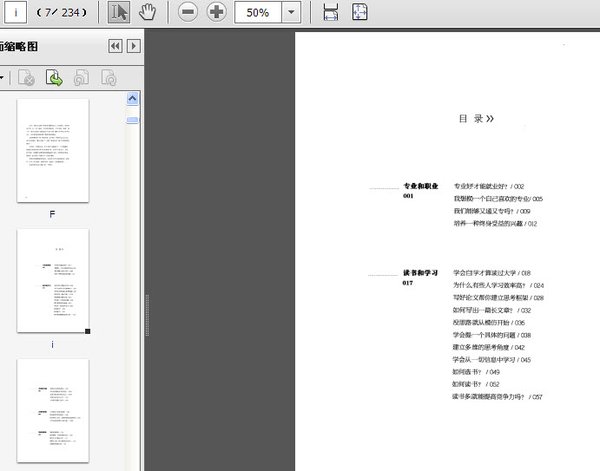Viewport: 600px width, 471px height.
Task: Select the text selection cursor tool
Action: tap(119, 12)
